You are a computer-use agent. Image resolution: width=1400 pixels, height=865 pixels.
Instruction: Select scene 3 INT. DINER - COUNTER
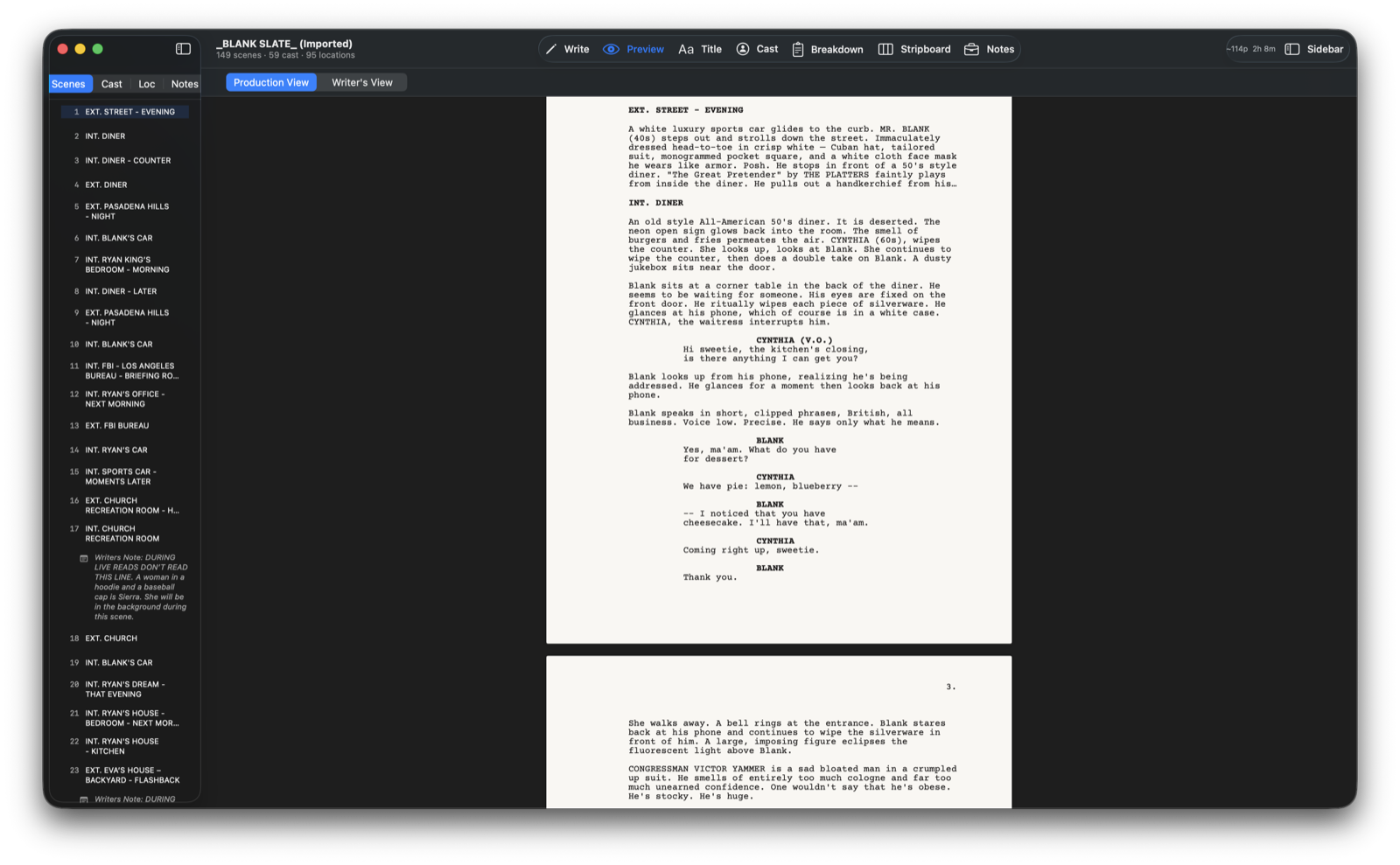(x=125, y=161)
